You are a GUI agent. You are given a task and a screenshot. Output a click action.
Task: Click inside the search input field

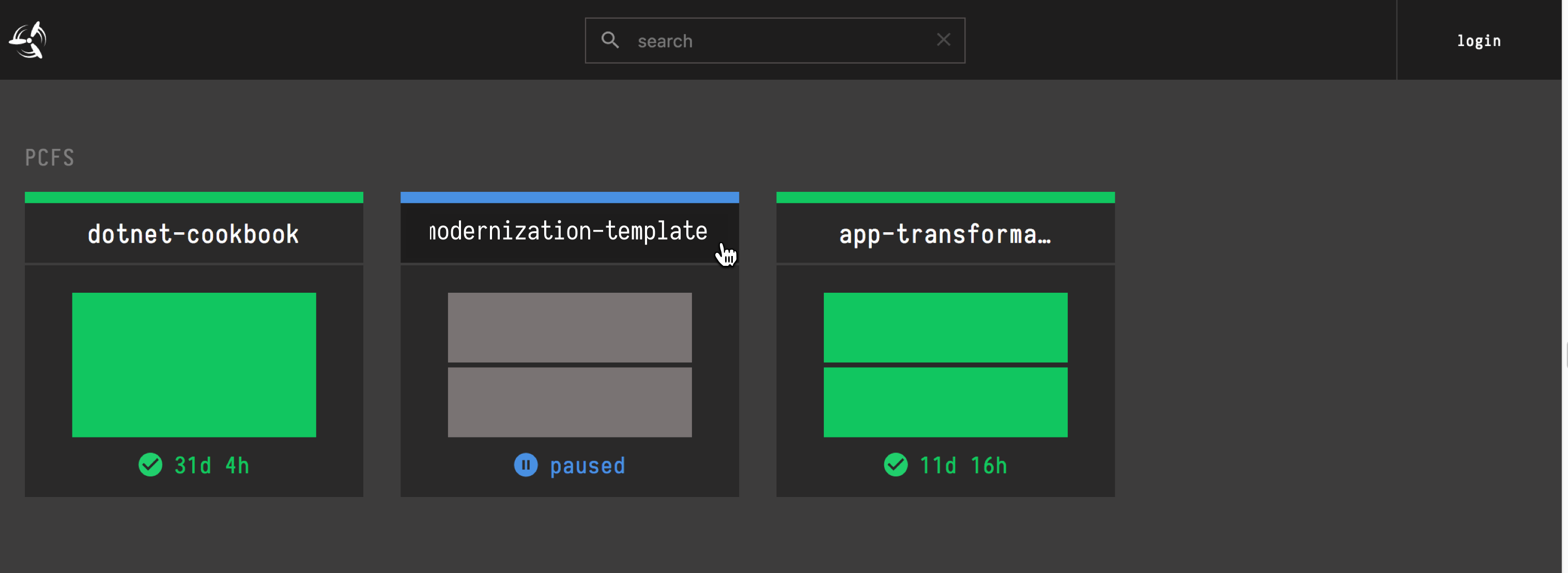(730, 40)
